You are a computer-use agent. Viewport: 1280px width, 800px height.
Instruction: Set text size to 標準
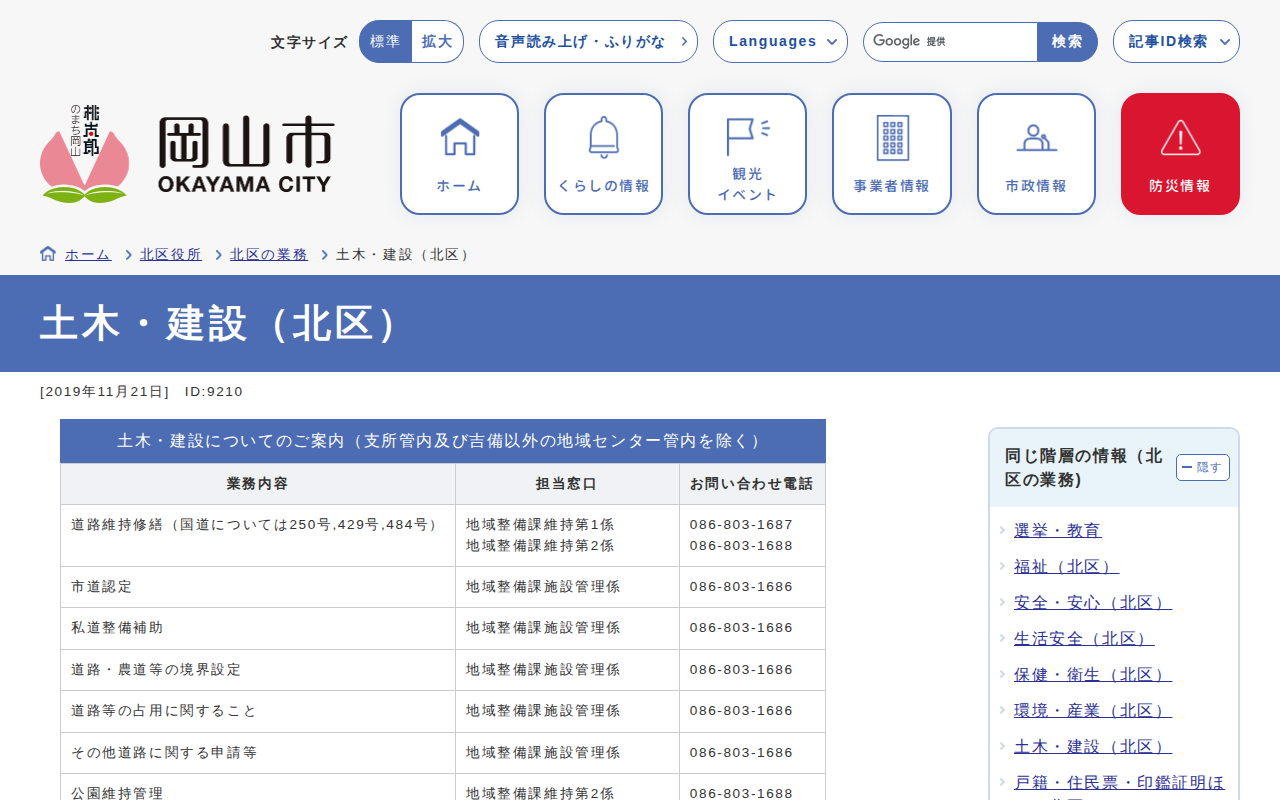(x=385, y=42)
